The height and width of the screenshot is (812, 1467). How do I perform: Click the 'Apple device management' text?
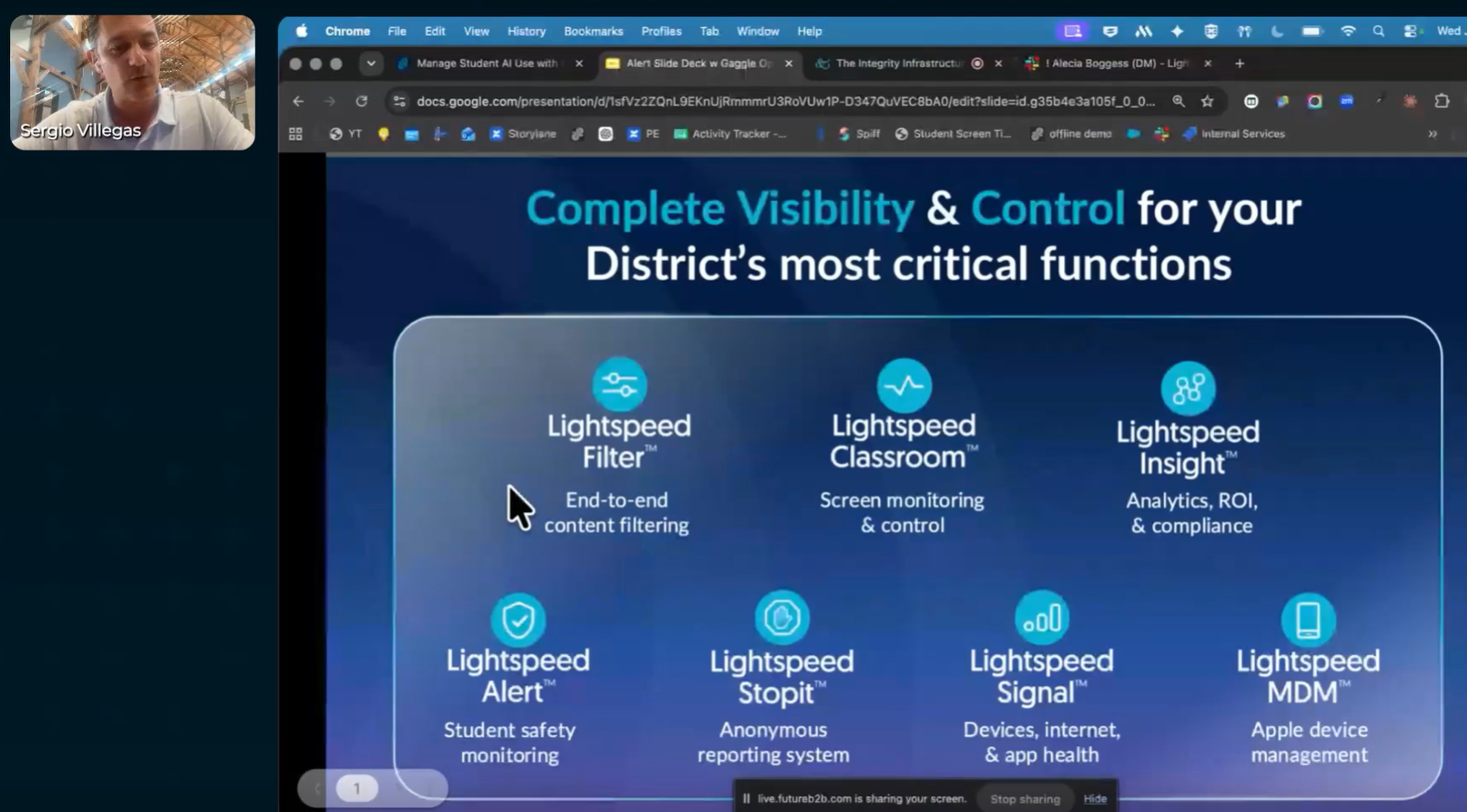[1309, 743]
